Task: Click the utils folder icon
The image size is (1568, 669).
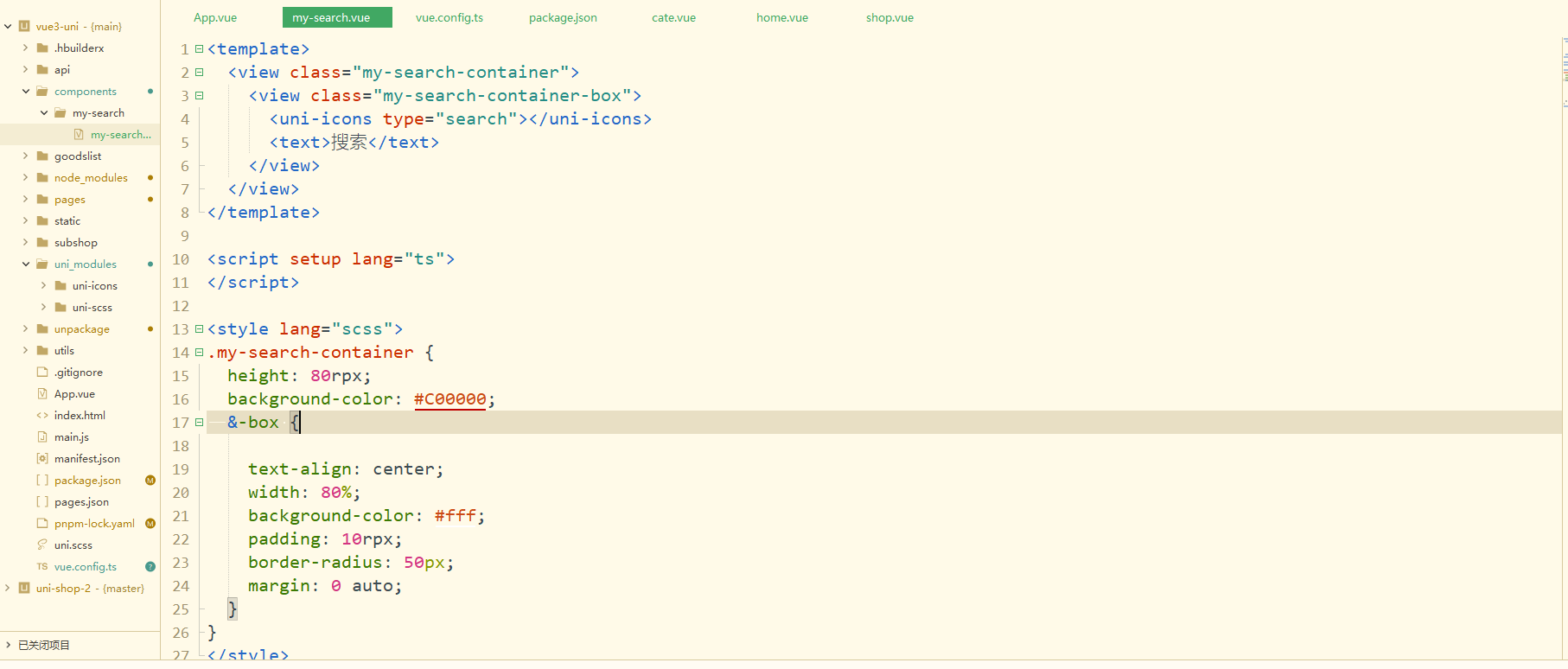Action: pos(42,351)
